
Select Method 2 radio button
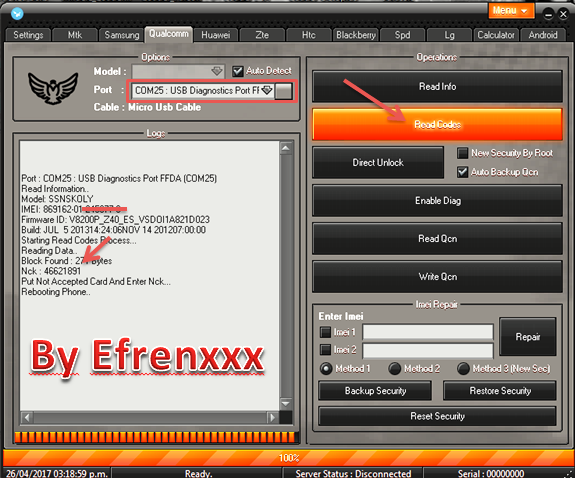tap(395, 369)
